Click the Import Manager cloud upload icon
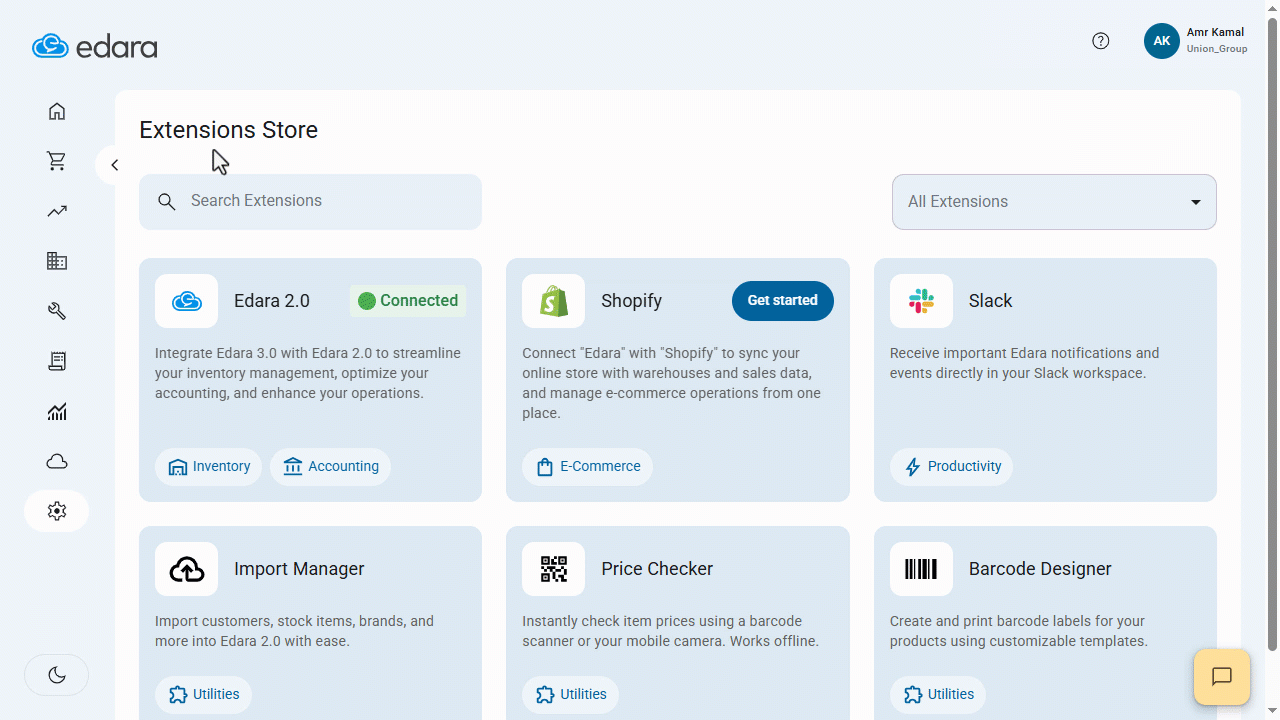1280x720 pixels. (186, 569)
